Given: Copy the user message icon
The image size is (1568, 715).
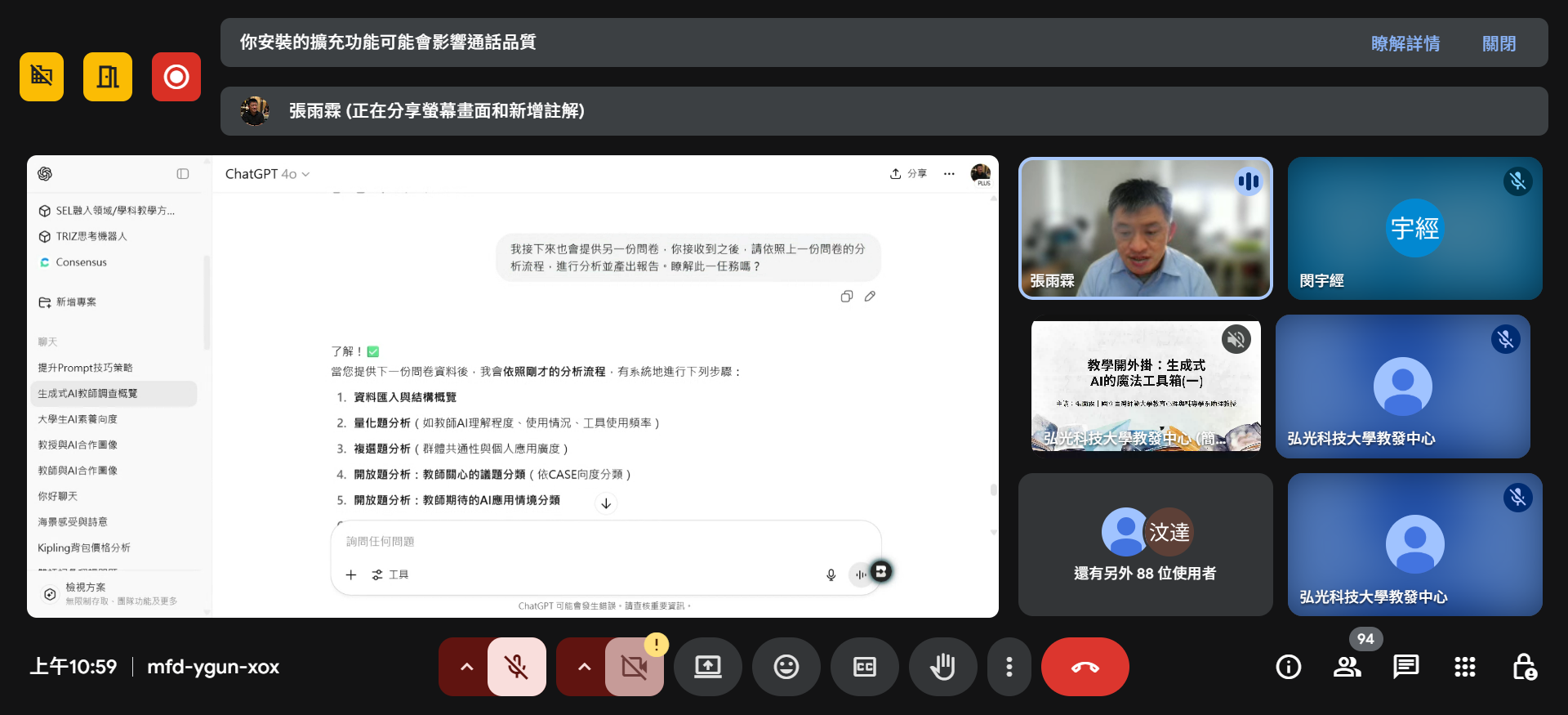Looking at the screenshot, I should point(847,297).
